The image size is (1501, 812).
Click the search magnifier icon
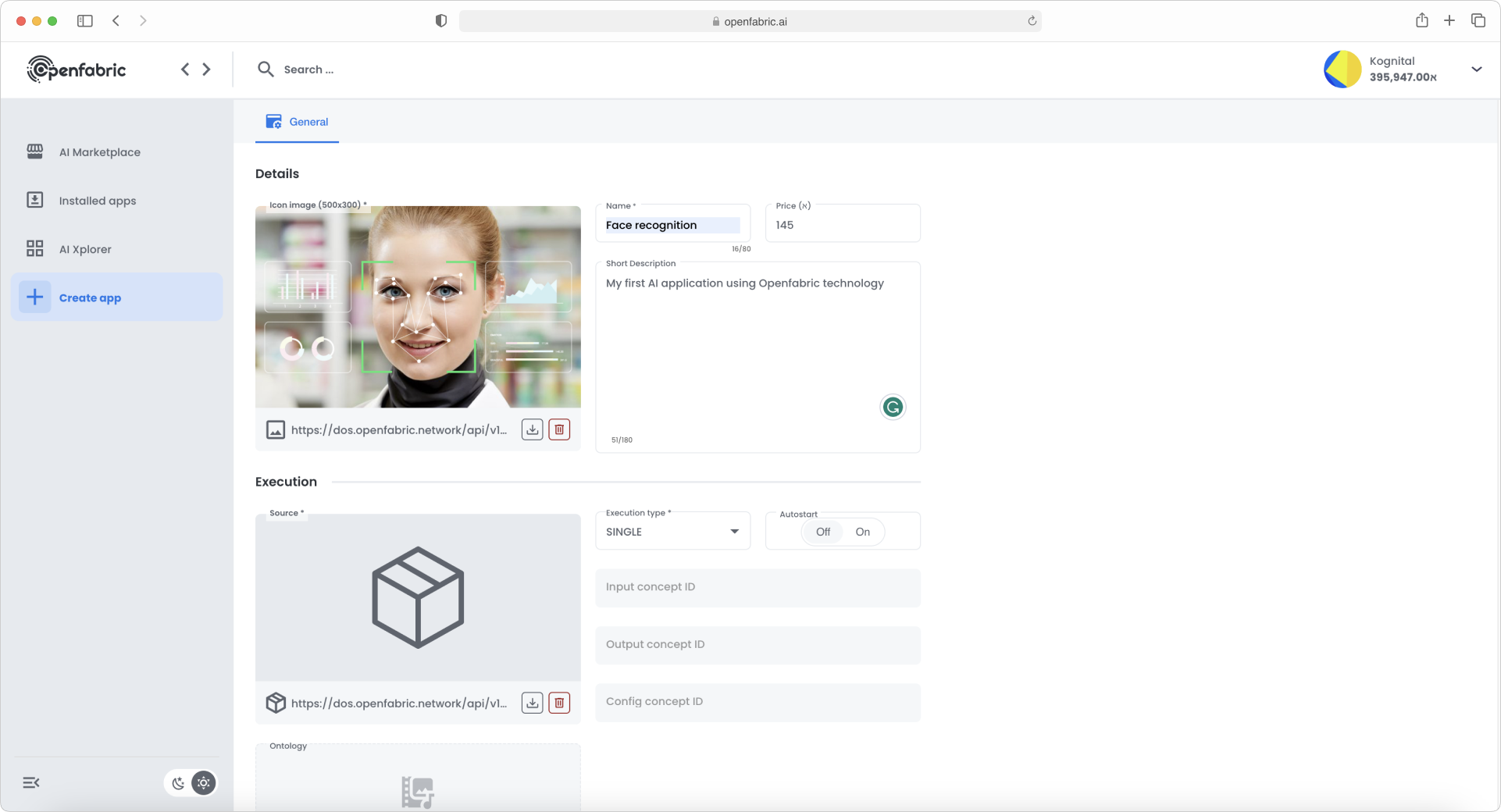tap(266, 69)
